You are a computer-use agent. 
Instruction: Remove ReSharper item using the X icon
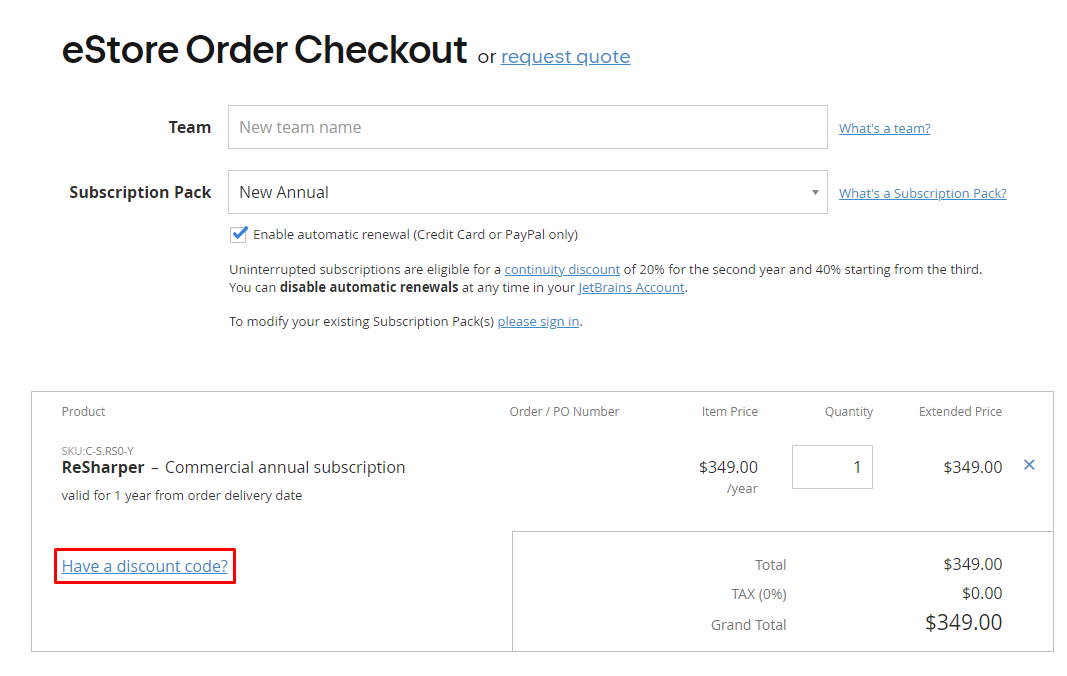click(x=1029, y=465)
